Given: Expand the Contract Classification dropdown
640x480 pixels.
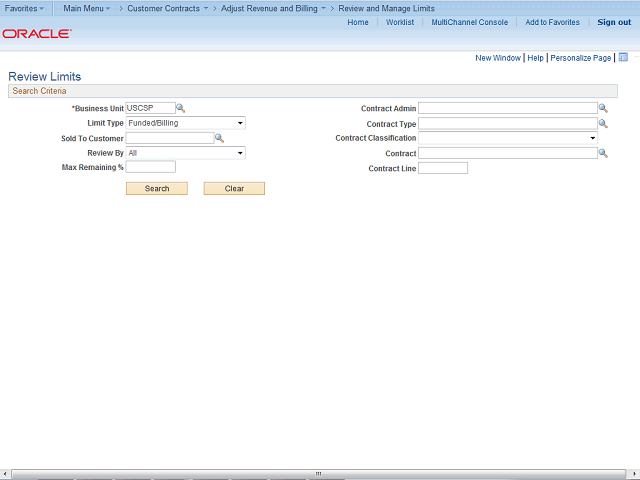Looking at the screenshot, I should [508, 138].
